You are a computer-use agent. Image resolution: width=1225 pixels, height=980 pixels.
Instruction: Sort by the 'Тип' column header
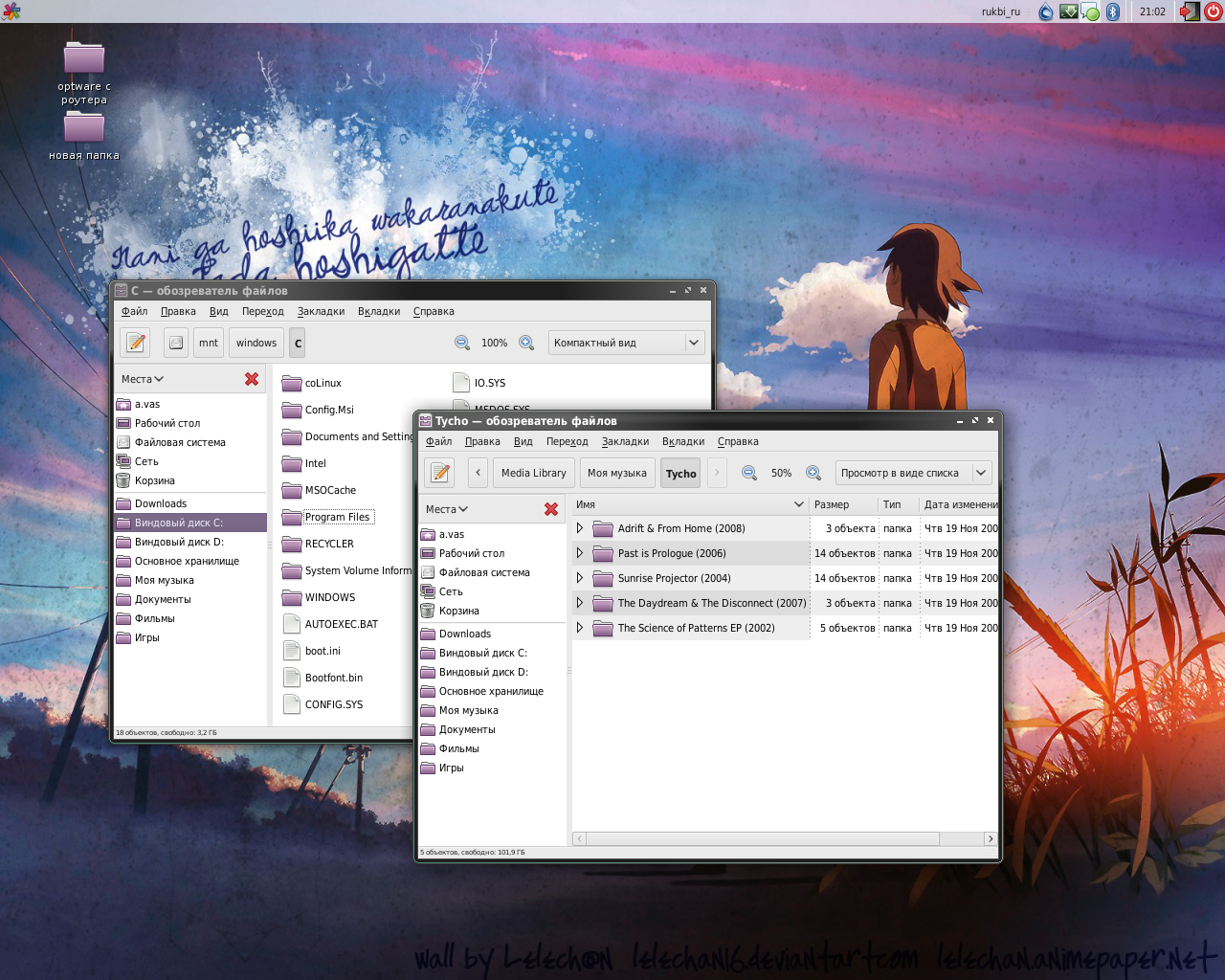(899, 504)
